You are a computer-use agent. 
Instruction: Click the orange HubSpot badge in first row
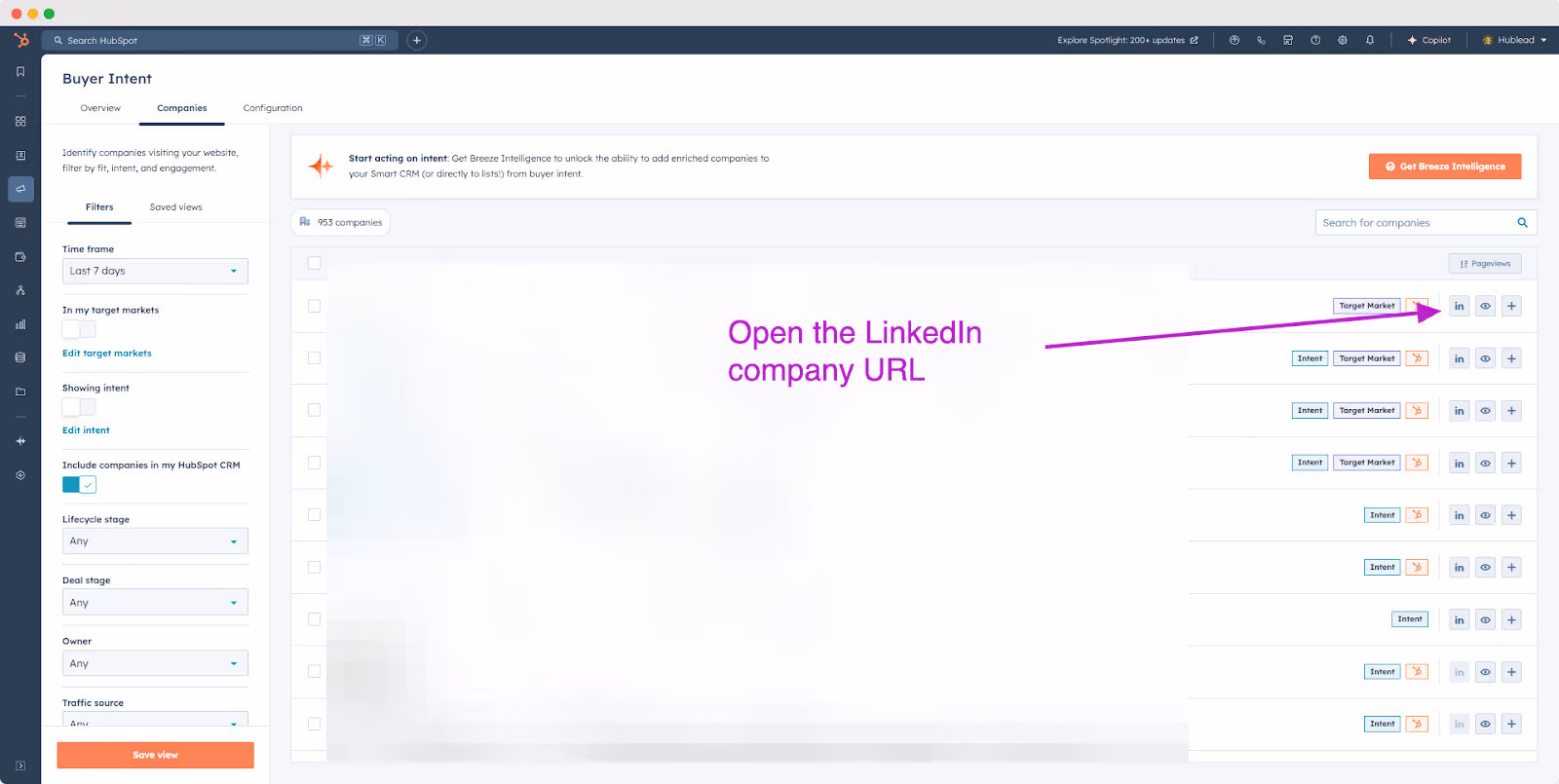pos(1417,306)
